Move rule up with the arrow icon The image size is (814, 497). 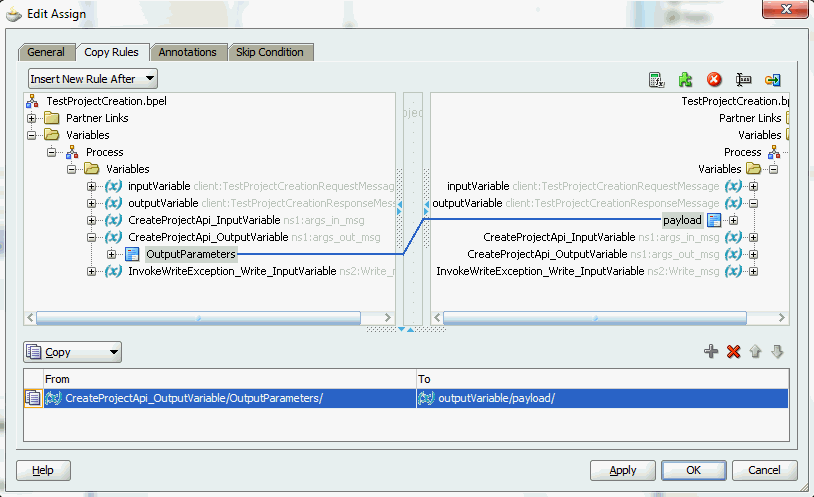coord(755,352)
